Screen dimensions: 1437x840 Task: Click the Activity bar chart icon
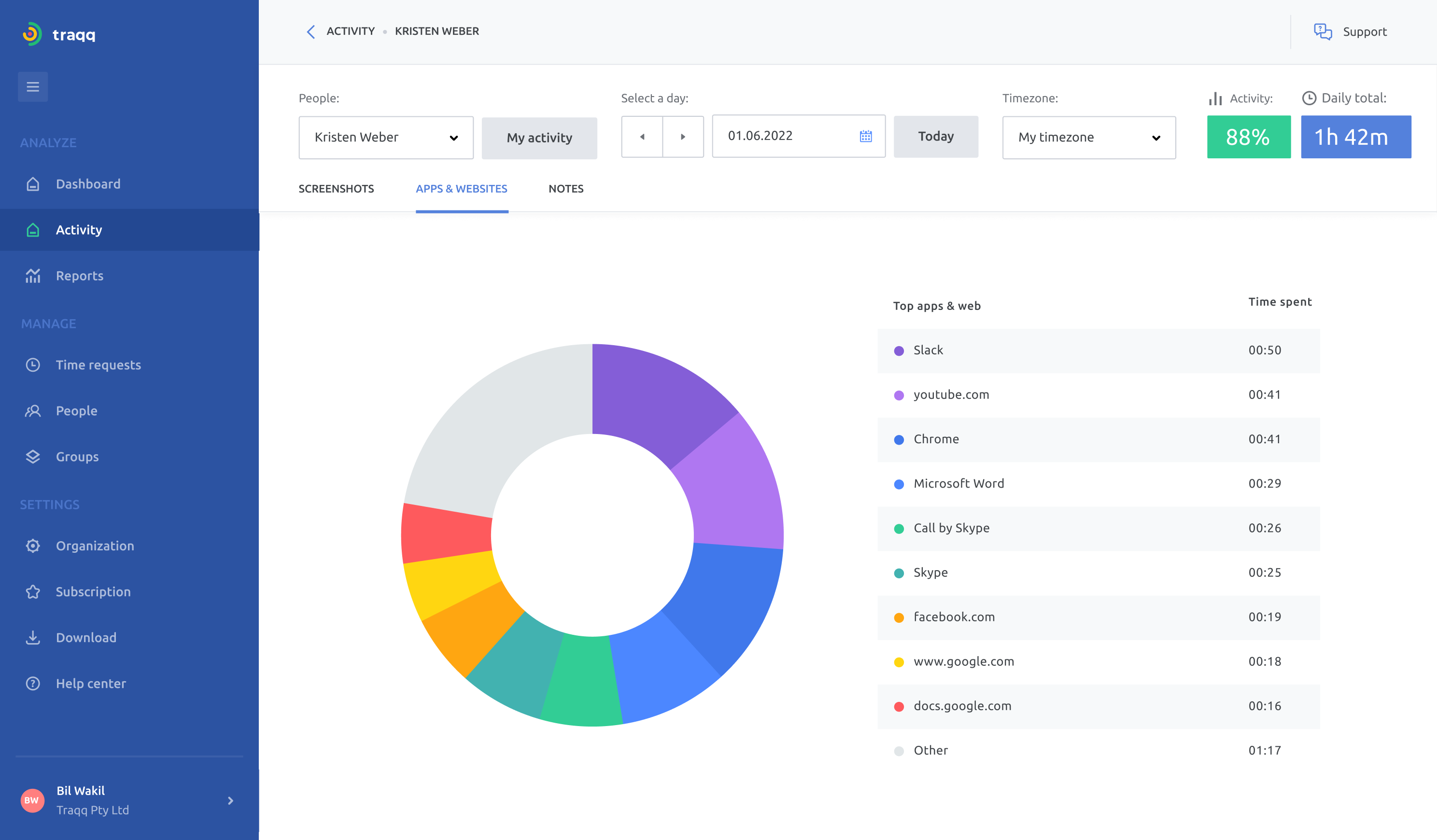click(1215, 98)
